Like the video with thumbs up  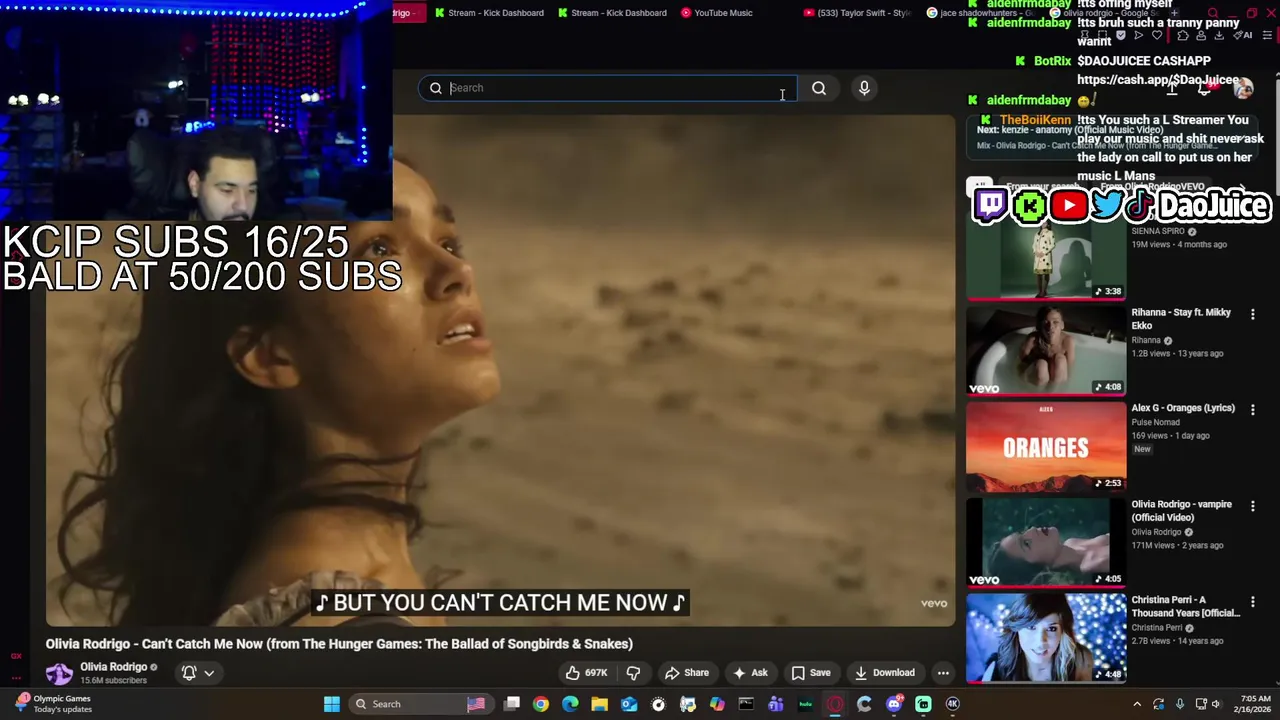coord(587,673)
